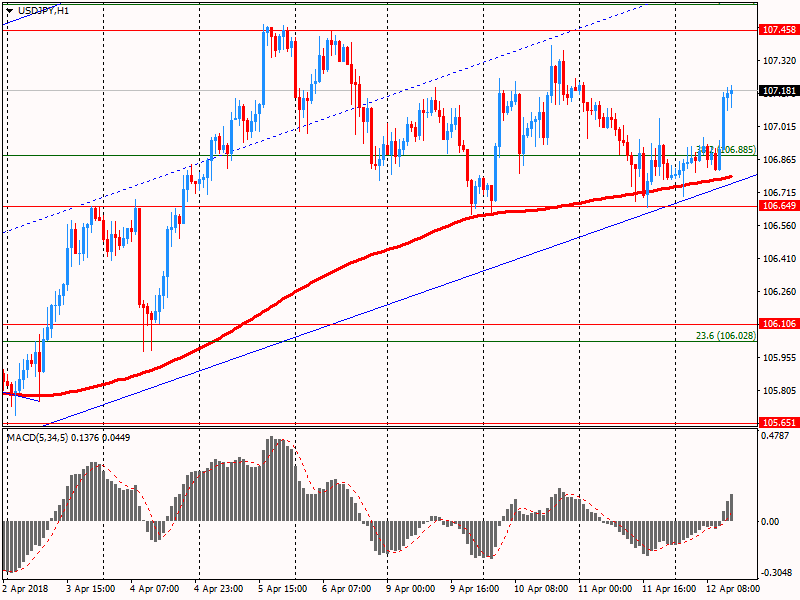The height and width of the screenshot is (600, 800).
Task: Select the 6 Apr 07:00 time label
Action: [347, 589]
